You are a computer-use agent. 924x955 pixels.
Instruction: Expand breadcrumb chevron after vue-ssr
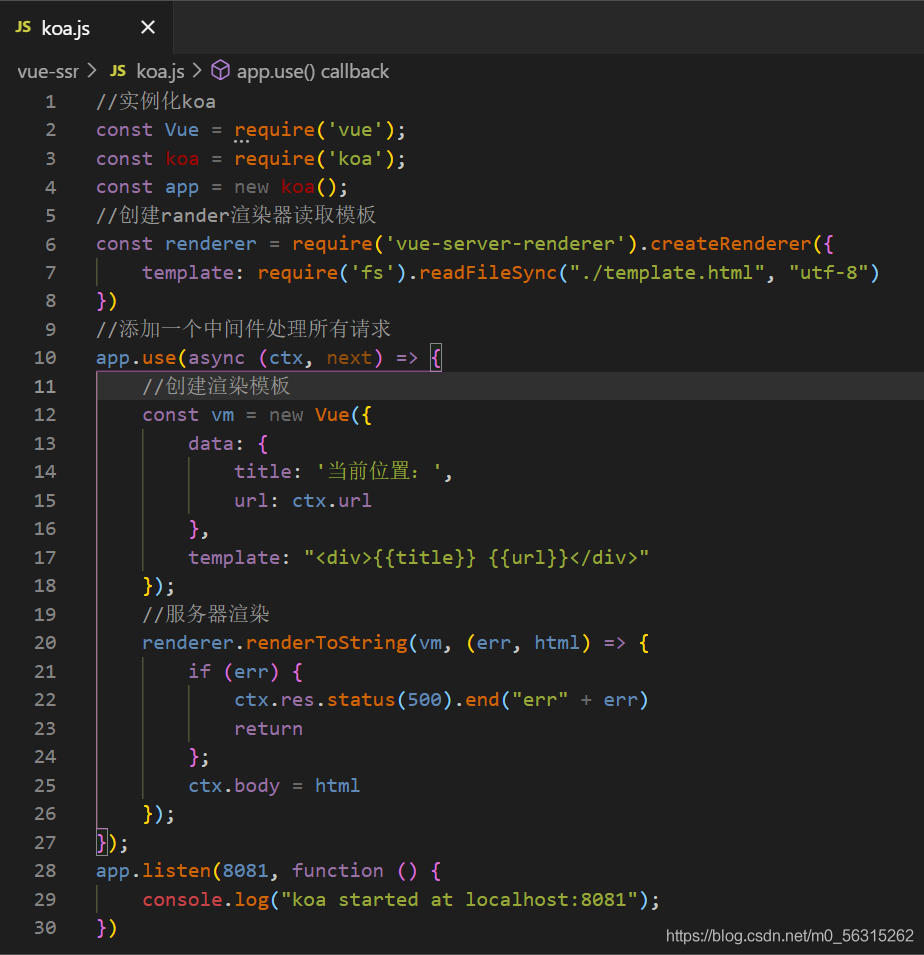pos(92,71)
